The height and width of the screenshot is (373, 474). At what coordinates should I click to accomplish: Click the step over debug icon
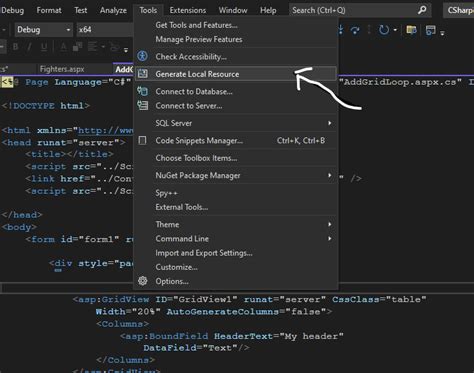(x=355, y=30)
